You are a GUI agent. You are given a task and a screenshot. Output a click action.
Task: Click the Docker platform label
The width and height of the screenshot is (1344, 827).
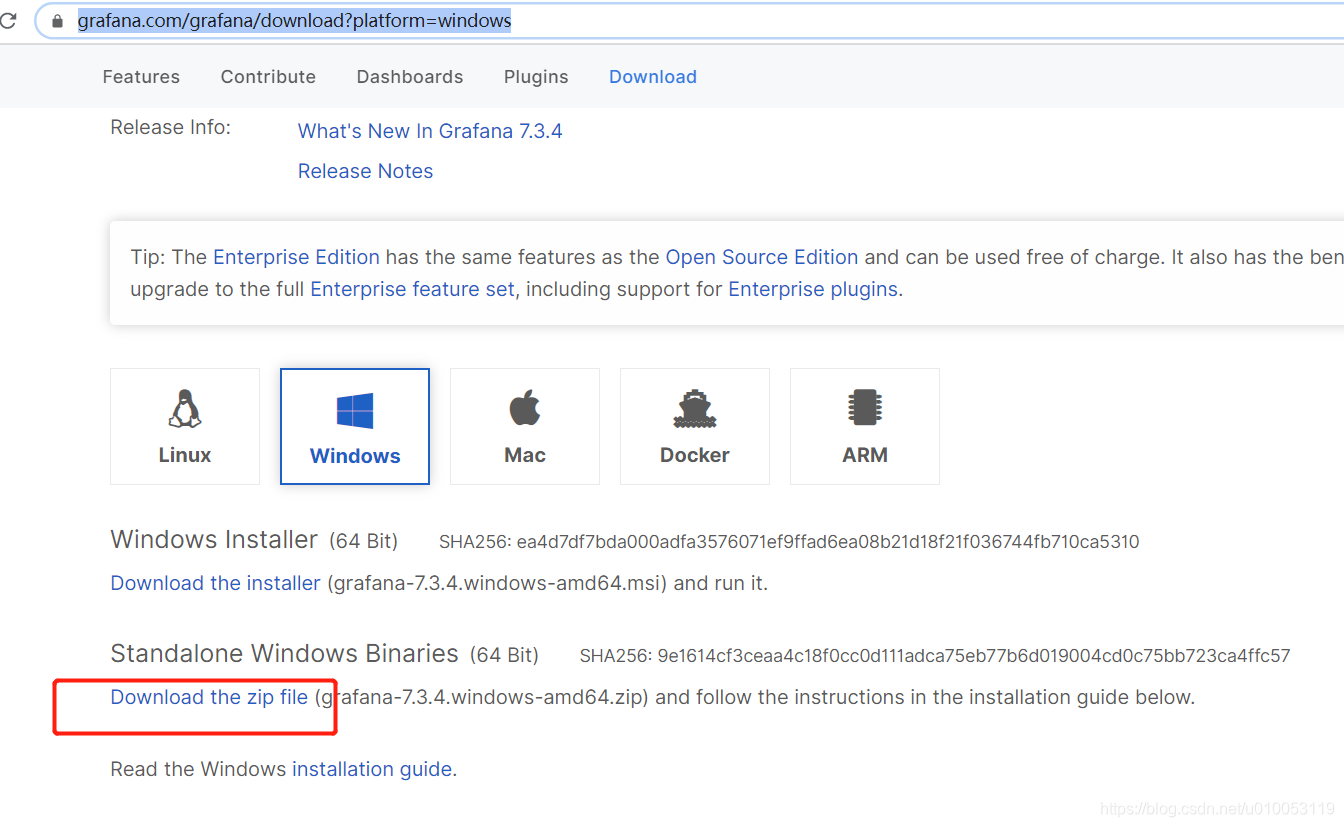[695, 455]
